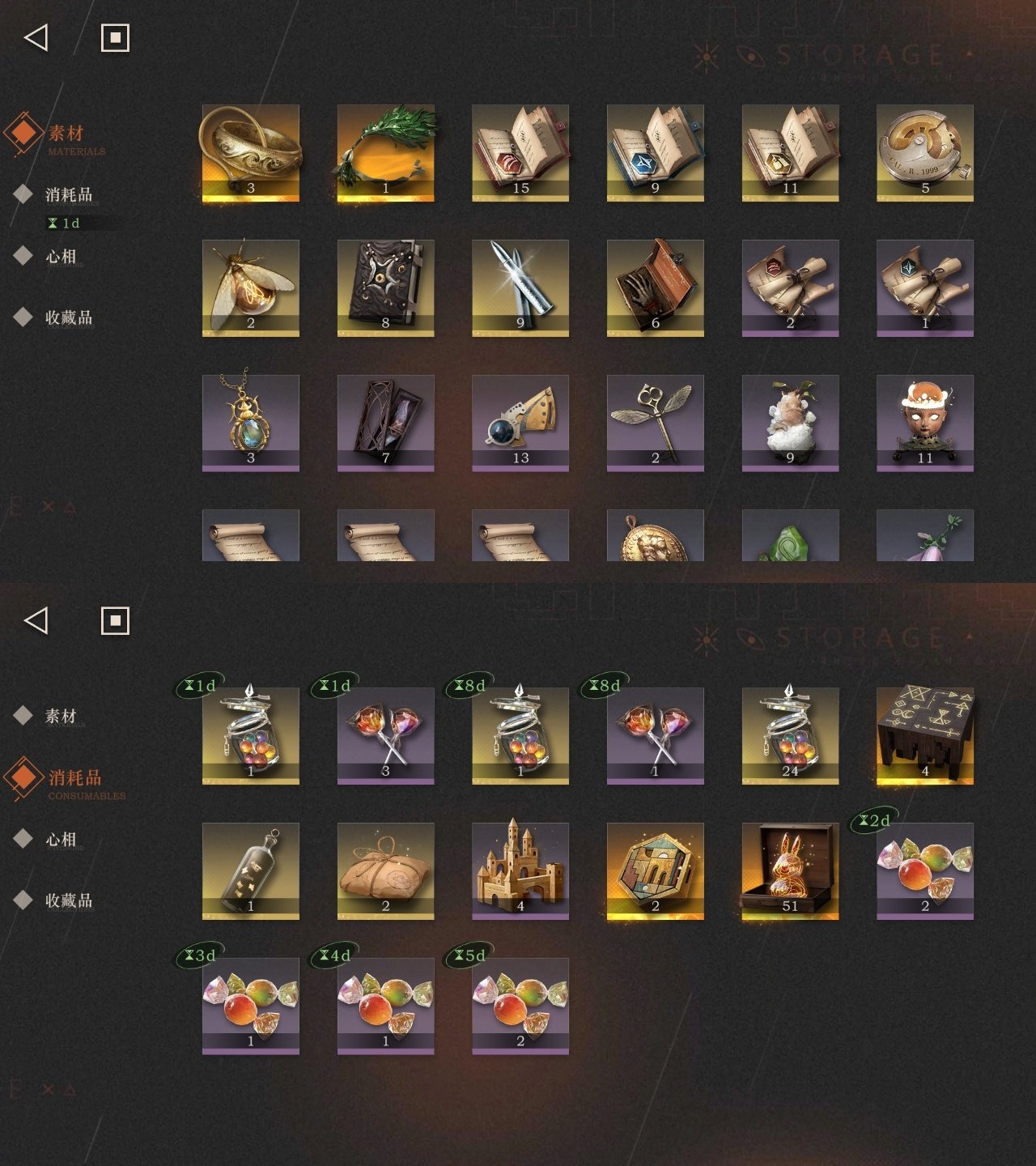Switch to 素材 tab in lower sidebar
Image resolution: width=1036 pixels, height=1166 pixels.
[x=61, y=716]
